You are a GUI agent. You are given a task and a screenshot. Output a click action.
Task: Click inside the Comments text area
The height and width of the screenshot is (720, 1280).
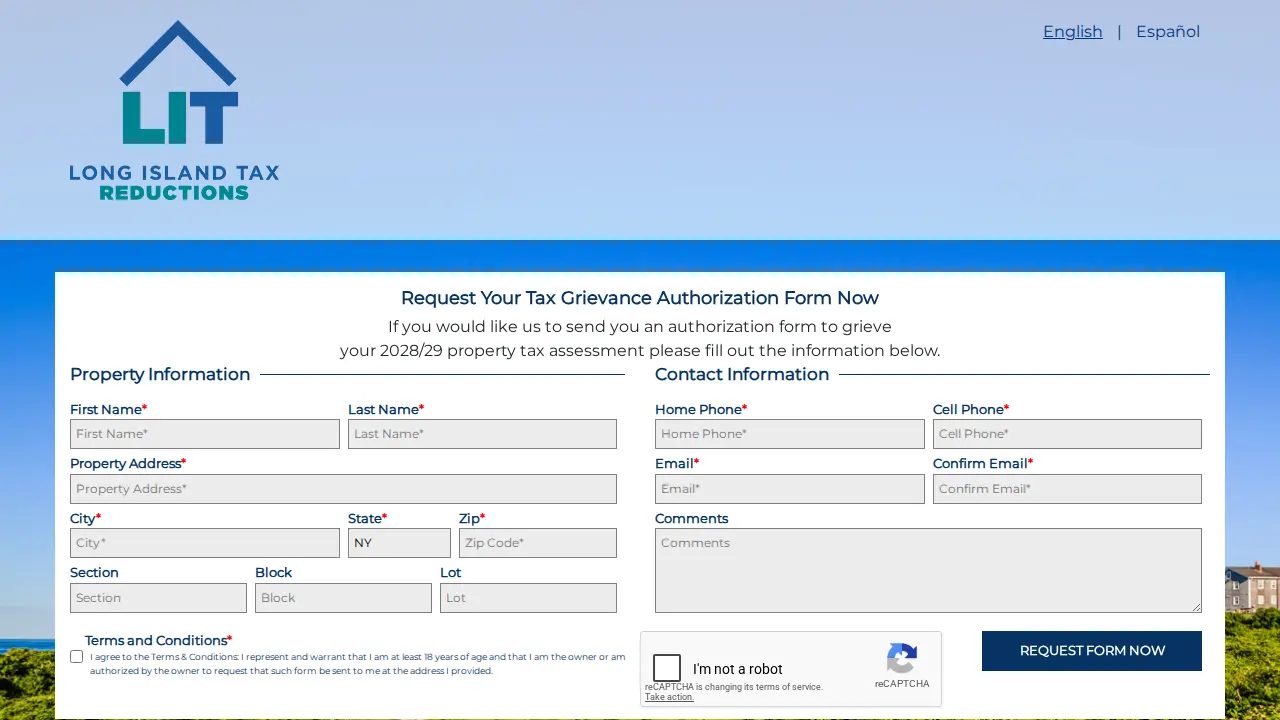tap(928, 570)
